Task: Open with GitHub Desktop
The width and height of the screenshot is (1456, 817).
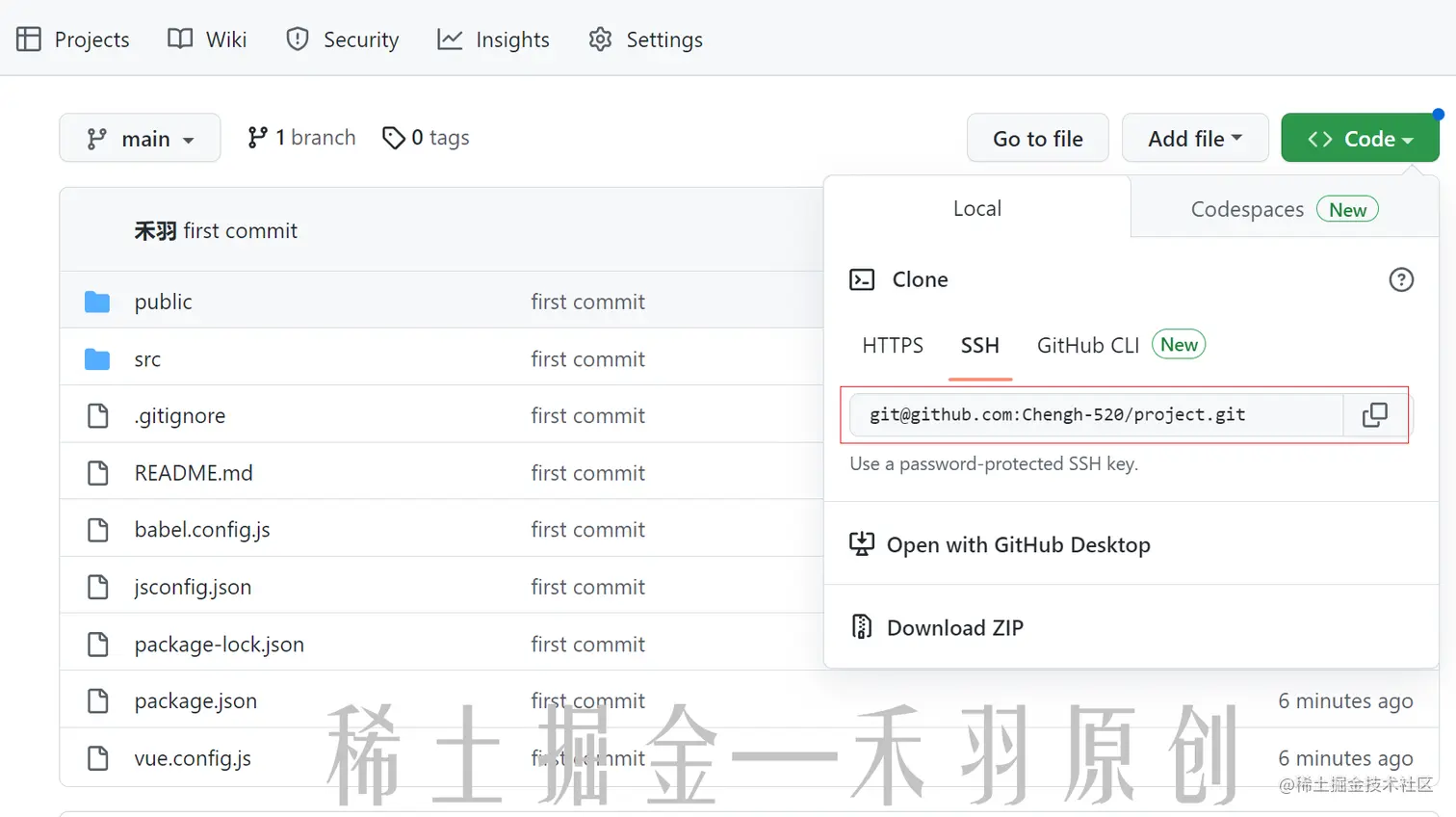Action: coord(1019,544)
